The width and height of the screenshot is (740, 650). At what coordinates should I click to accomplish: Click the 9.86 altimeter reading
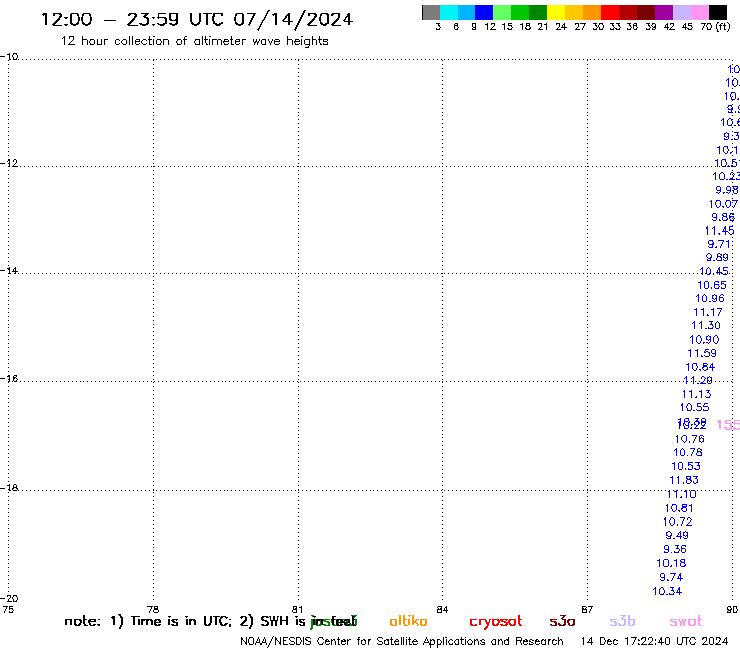723,217
